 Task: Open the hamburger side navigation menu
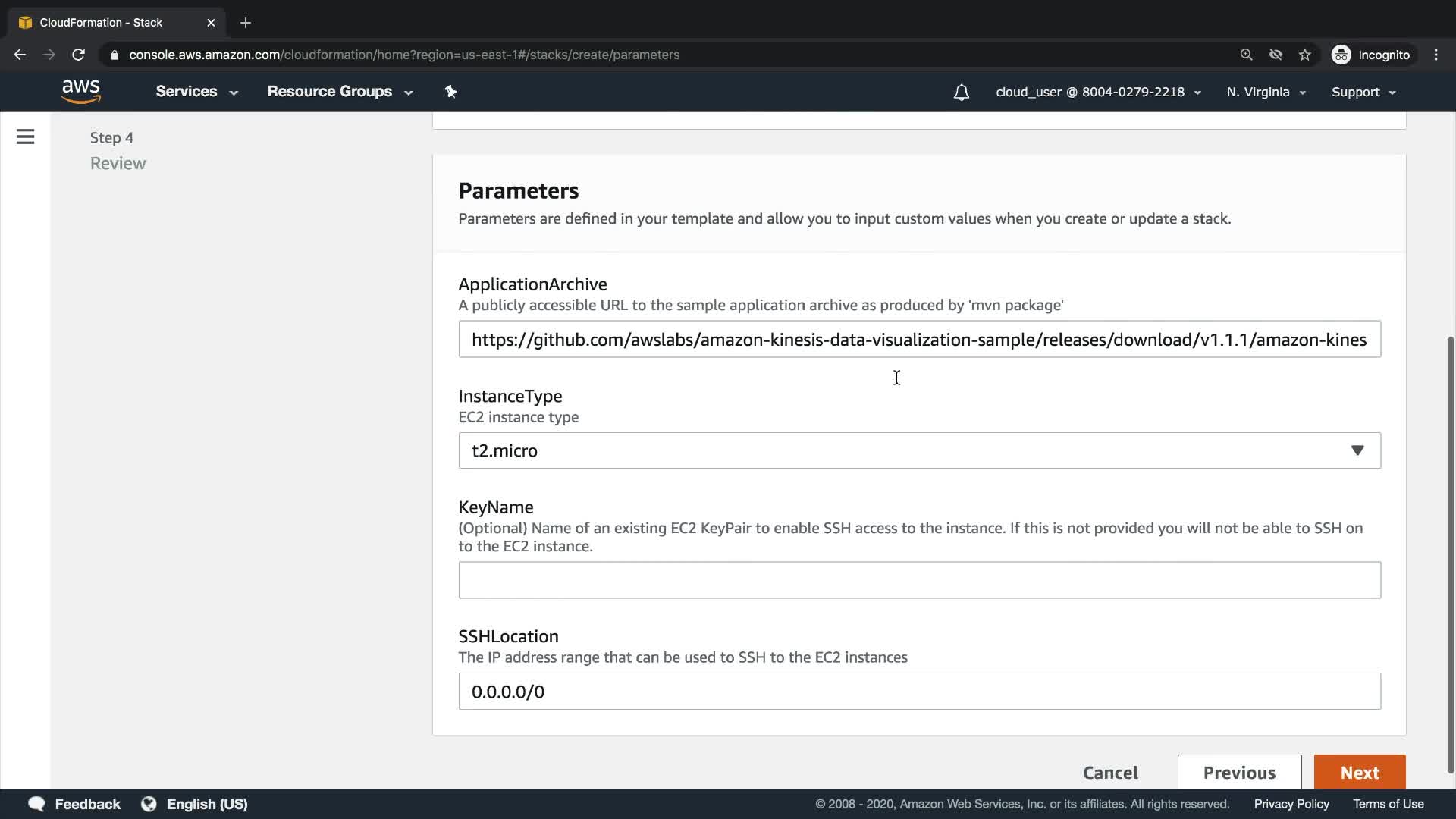pos(25,136)
